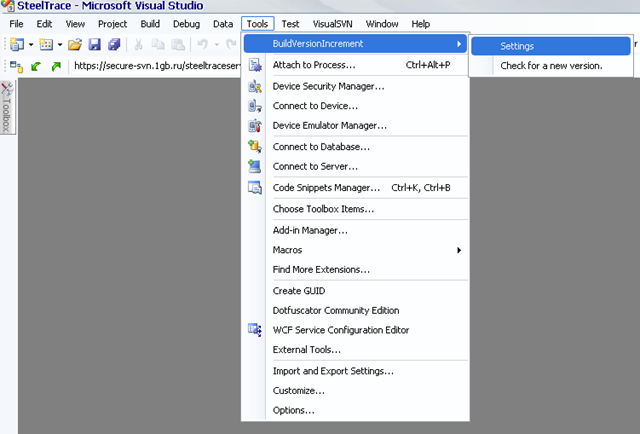This screenshot has height=434, width=640.
Task: Click the Attach to Process icon
Action: [x=255, y=65]
